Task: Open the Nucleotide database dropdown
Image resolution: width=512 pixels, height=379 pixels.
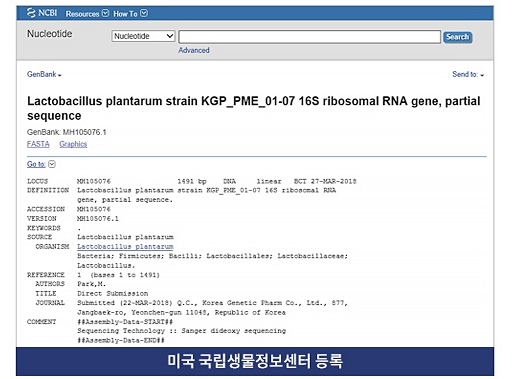Action: (143, 36)
